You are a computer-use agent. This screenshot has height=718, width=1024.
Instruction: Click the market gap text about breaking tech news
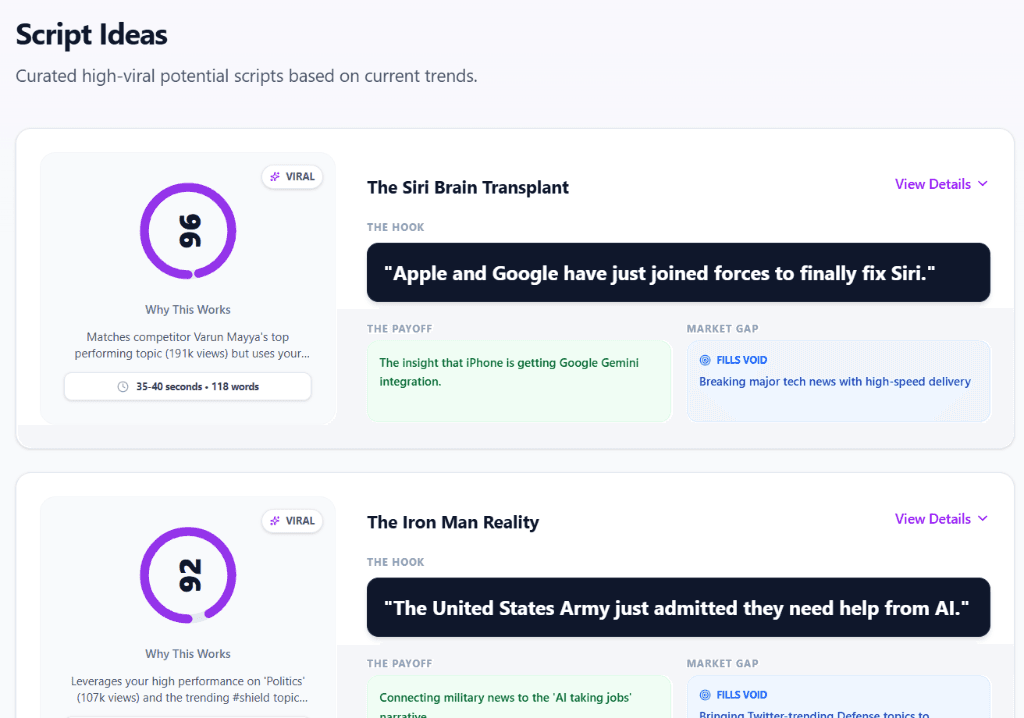[x=834, y=382]
